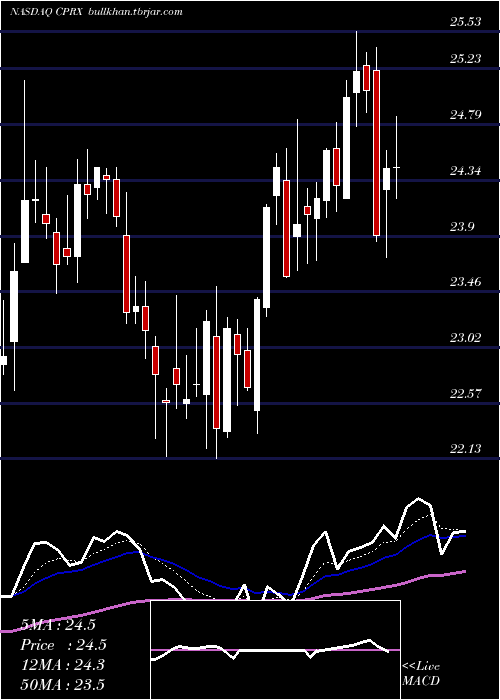Click the 23.46 price axis label
Image resolution: width=500 pixels, height=700 pixels.
tap(466, 282)
